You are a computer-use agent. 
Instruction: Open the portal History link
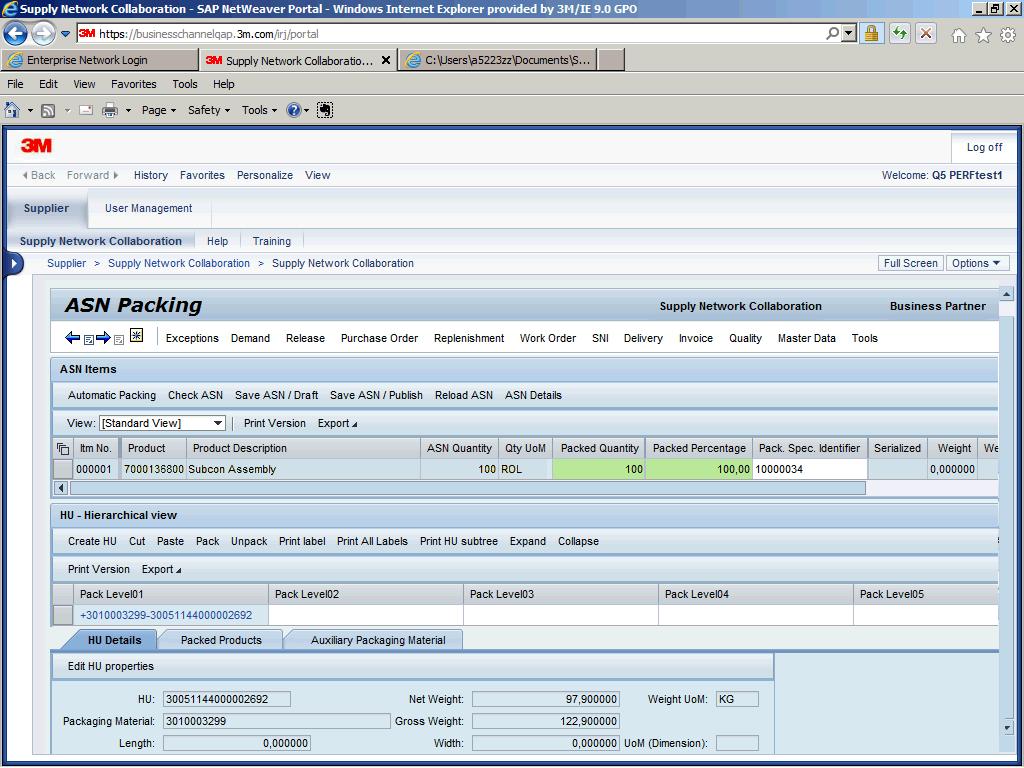pyautogui.click(x=151, y=175)
